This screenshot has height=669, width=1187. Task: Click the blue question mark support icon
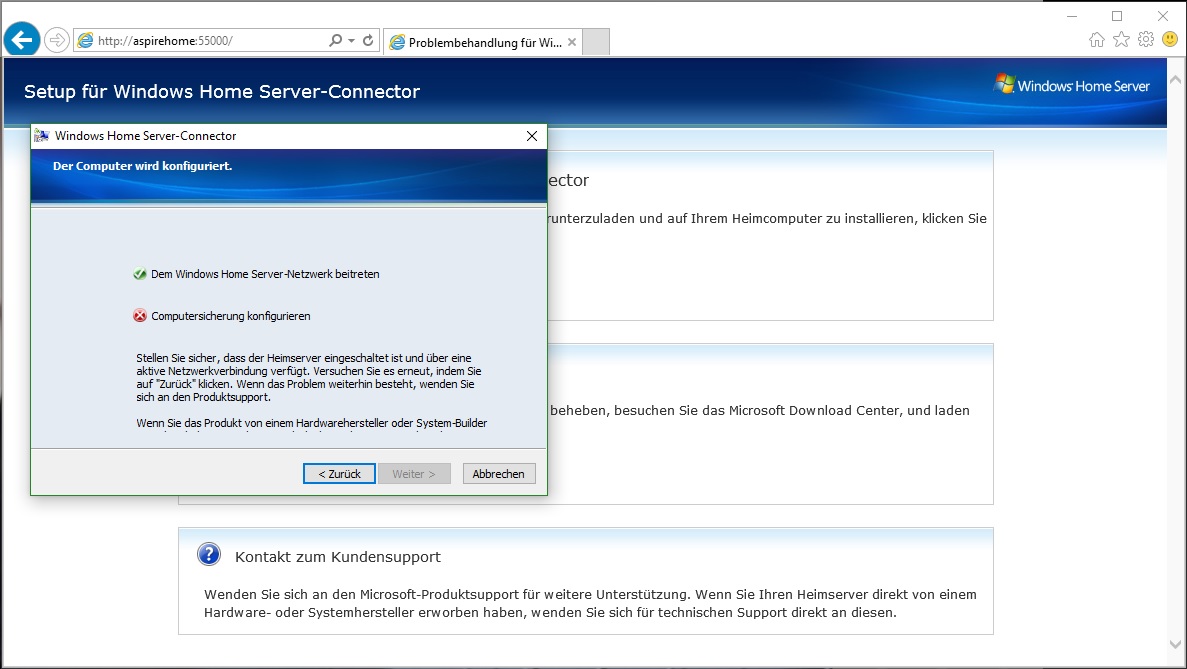208,554
